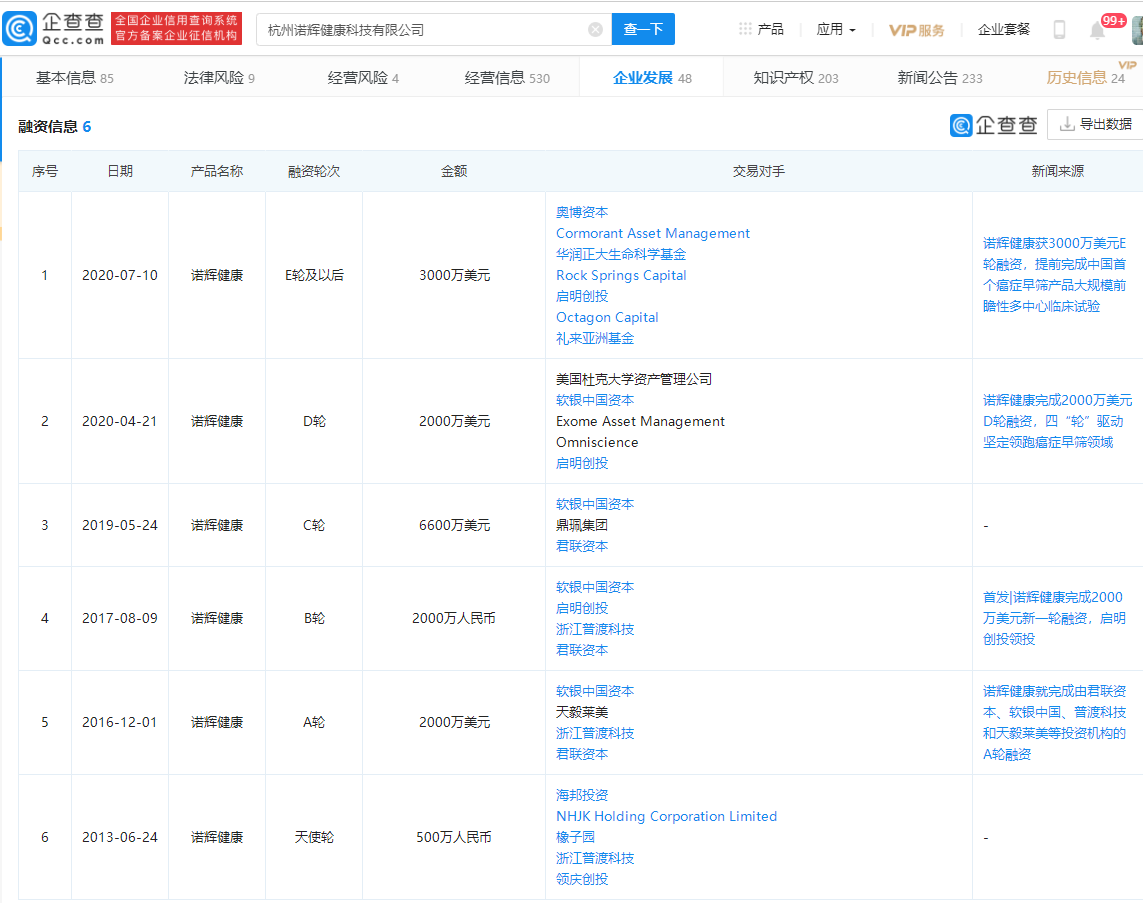Viewport: 1143px width, 903px height.
Task: Click the 美国杜克大学资产管理公司 text
Action: [633, 379]
